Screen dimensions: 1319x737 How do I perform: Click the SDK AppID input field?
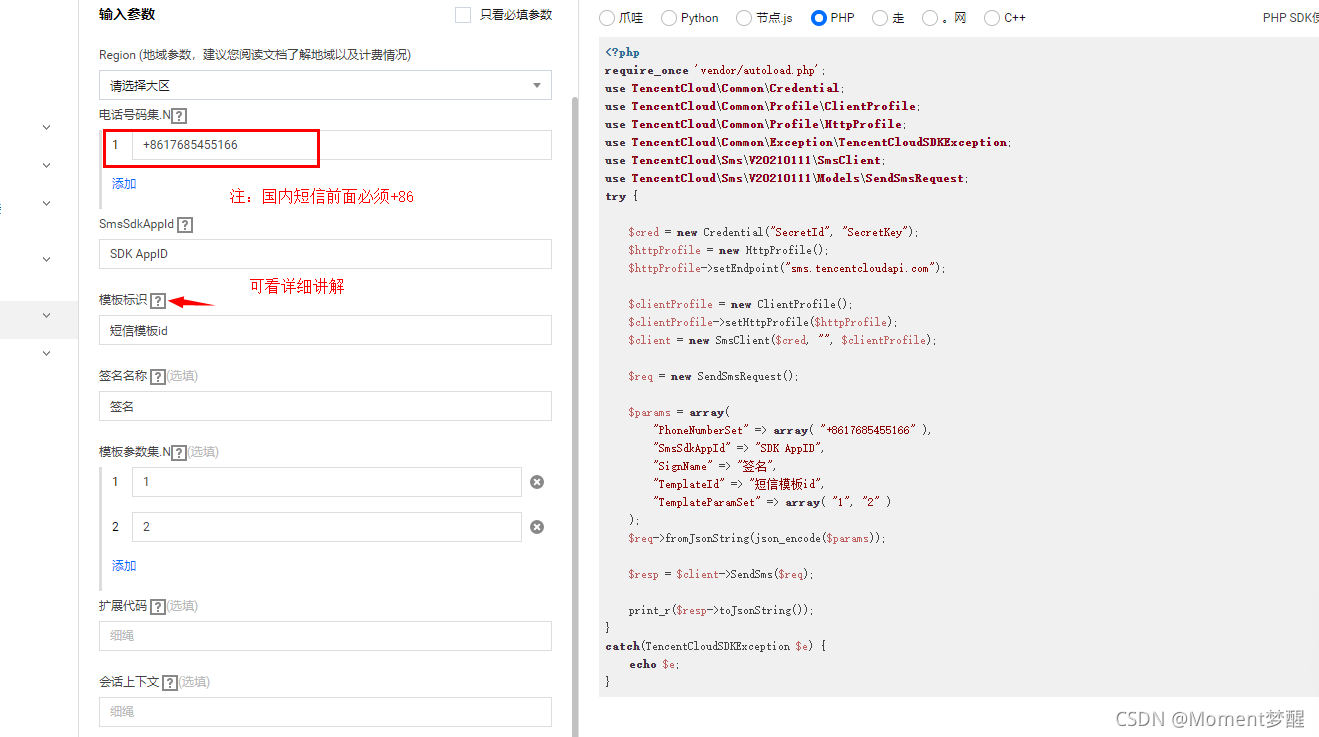tap(325, 254)
